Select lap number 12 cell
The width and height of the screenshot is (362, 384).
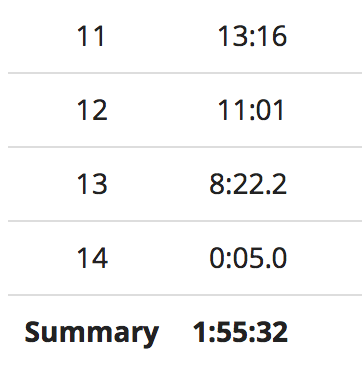click(x=92, y=110)
